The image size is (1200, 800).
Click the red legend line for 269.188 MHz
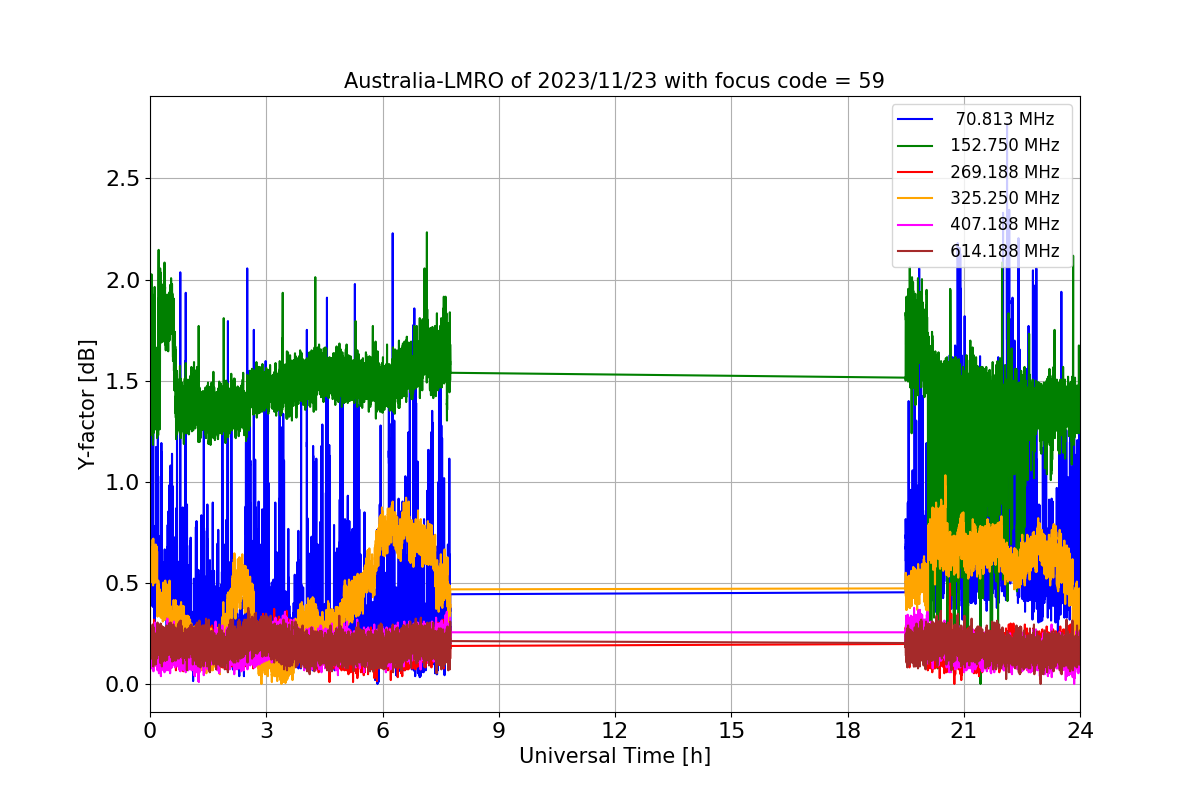tap(916, 172)
